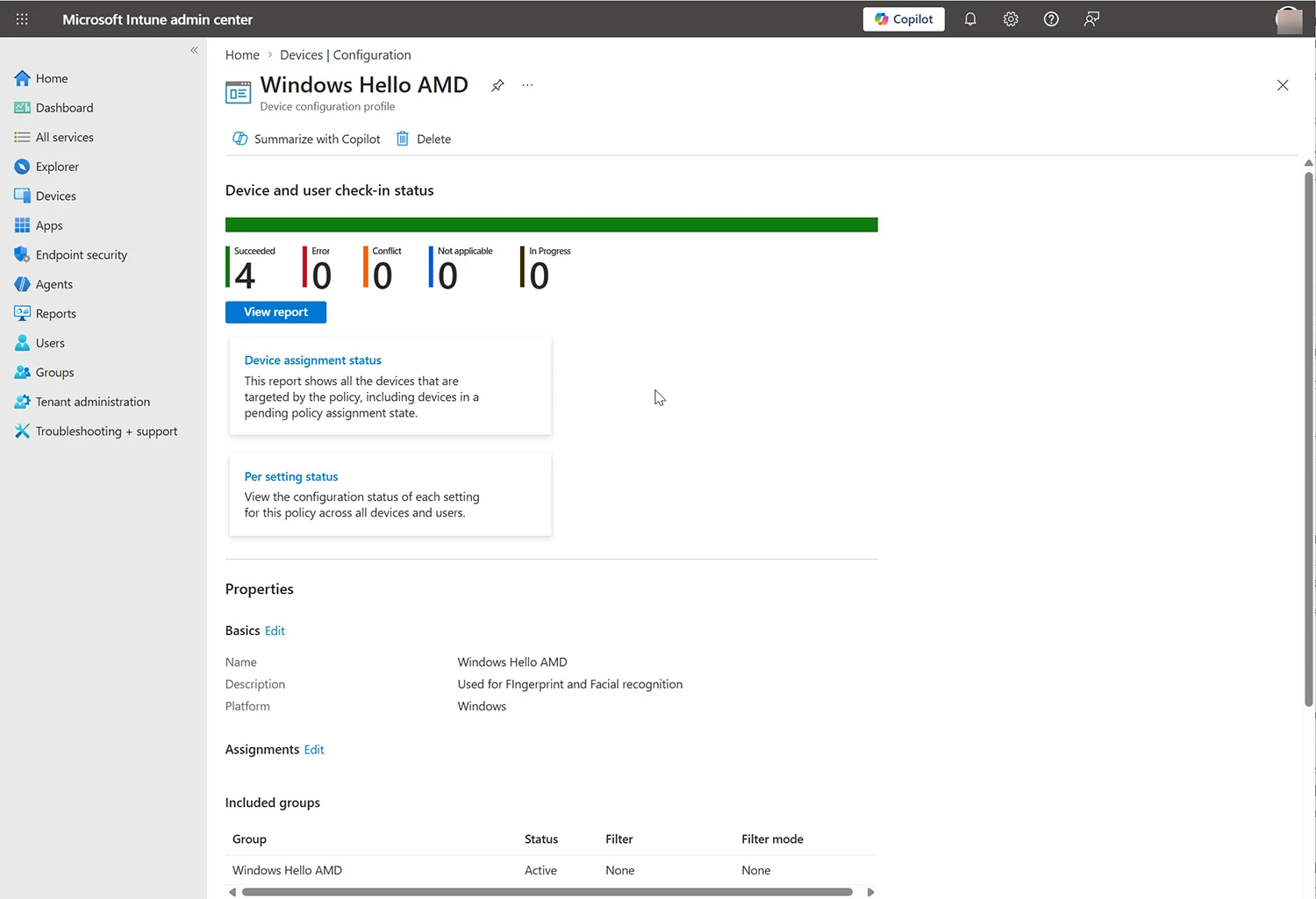Click the Error count value
Screen dimensions: 1316x899
tap(322, 276)
